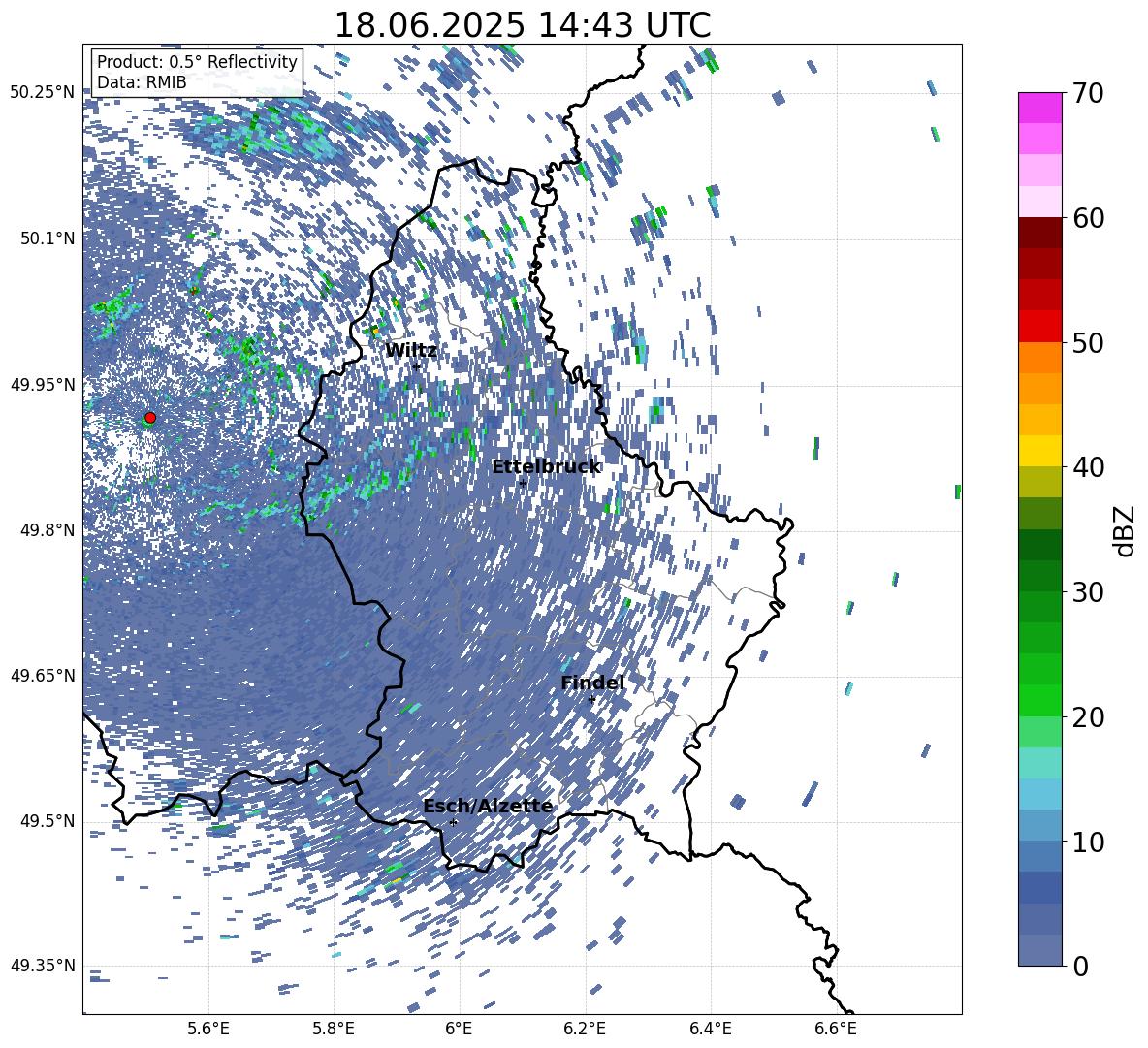Click the magenta top colorbar segment
Viewport: 1148px width, 1048px height.
(x=1039, y=108)
